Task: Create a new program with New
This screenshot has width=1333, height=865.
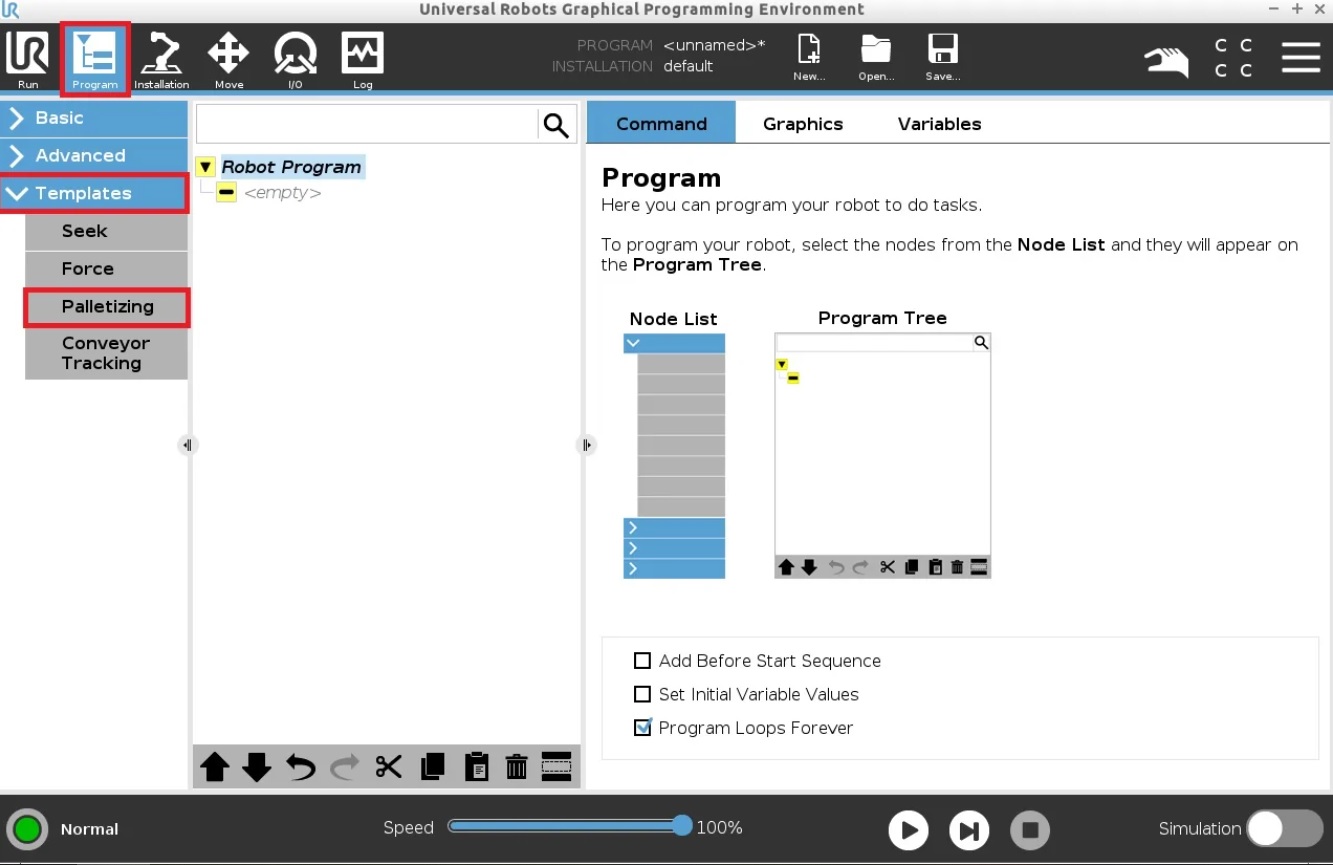Action: tap(809, 57)
